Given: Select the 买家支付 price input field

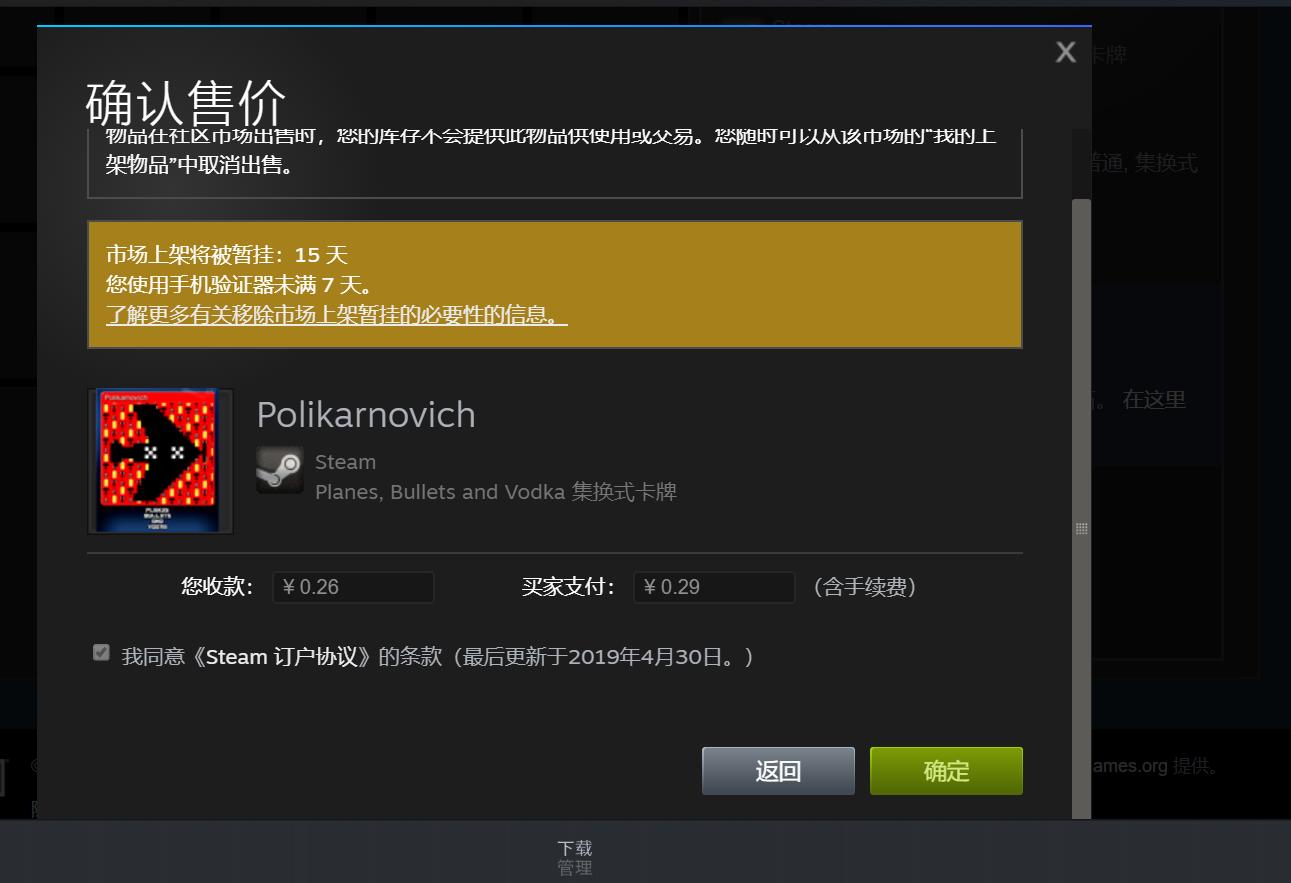Looking at the screenshot, I should (x=714, y=587).
